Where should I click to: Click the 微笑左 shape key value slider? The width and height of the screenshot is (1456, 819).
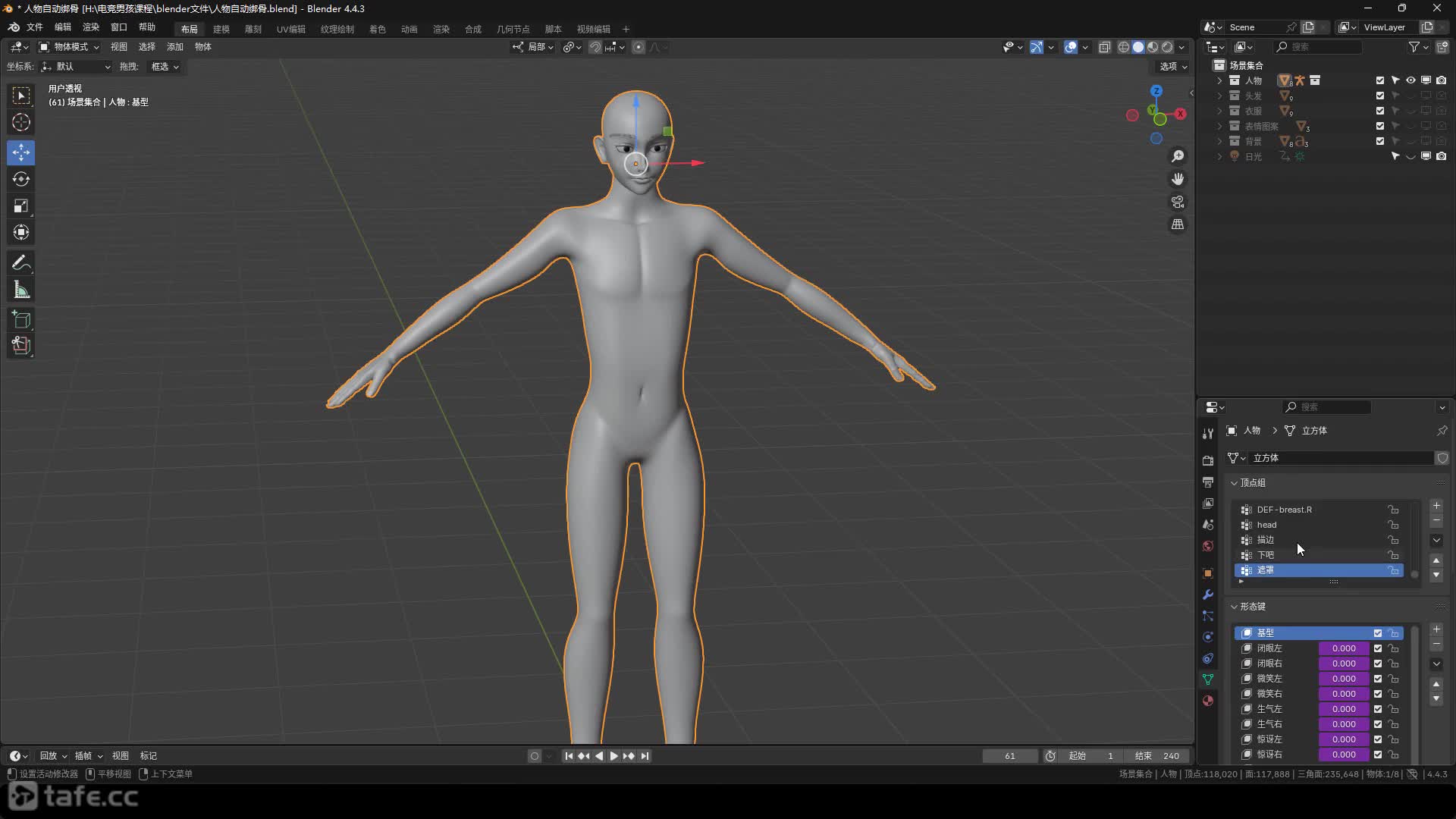tap(1343, 679)
